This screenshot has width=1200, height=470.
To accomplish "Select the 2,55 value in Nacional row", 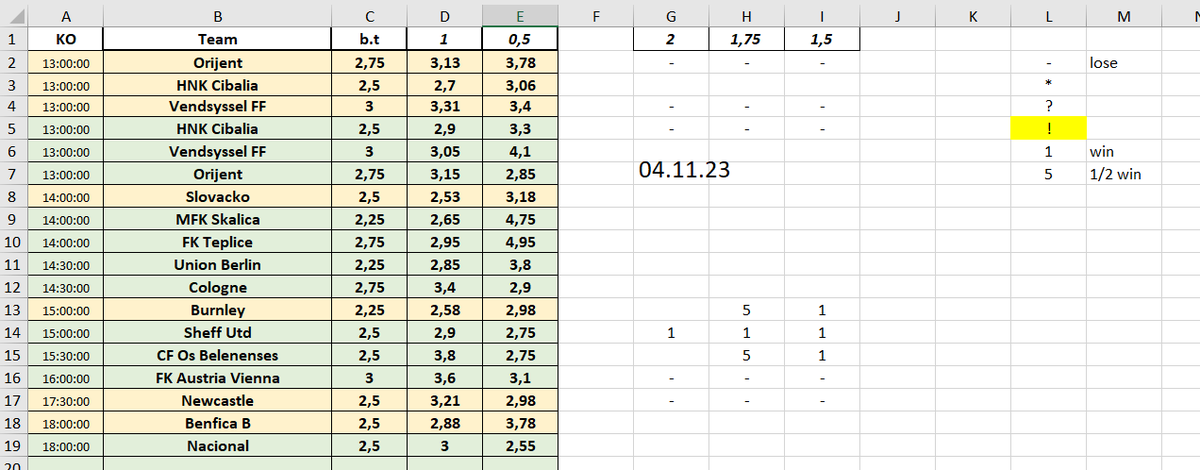I will click(520, 445).
